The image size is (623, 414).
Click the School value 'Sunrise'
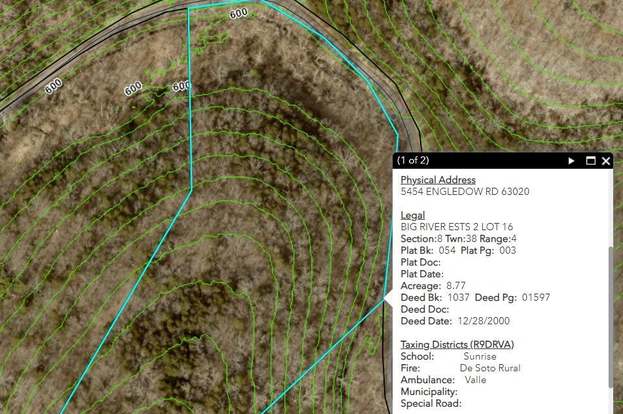[480, 356]
